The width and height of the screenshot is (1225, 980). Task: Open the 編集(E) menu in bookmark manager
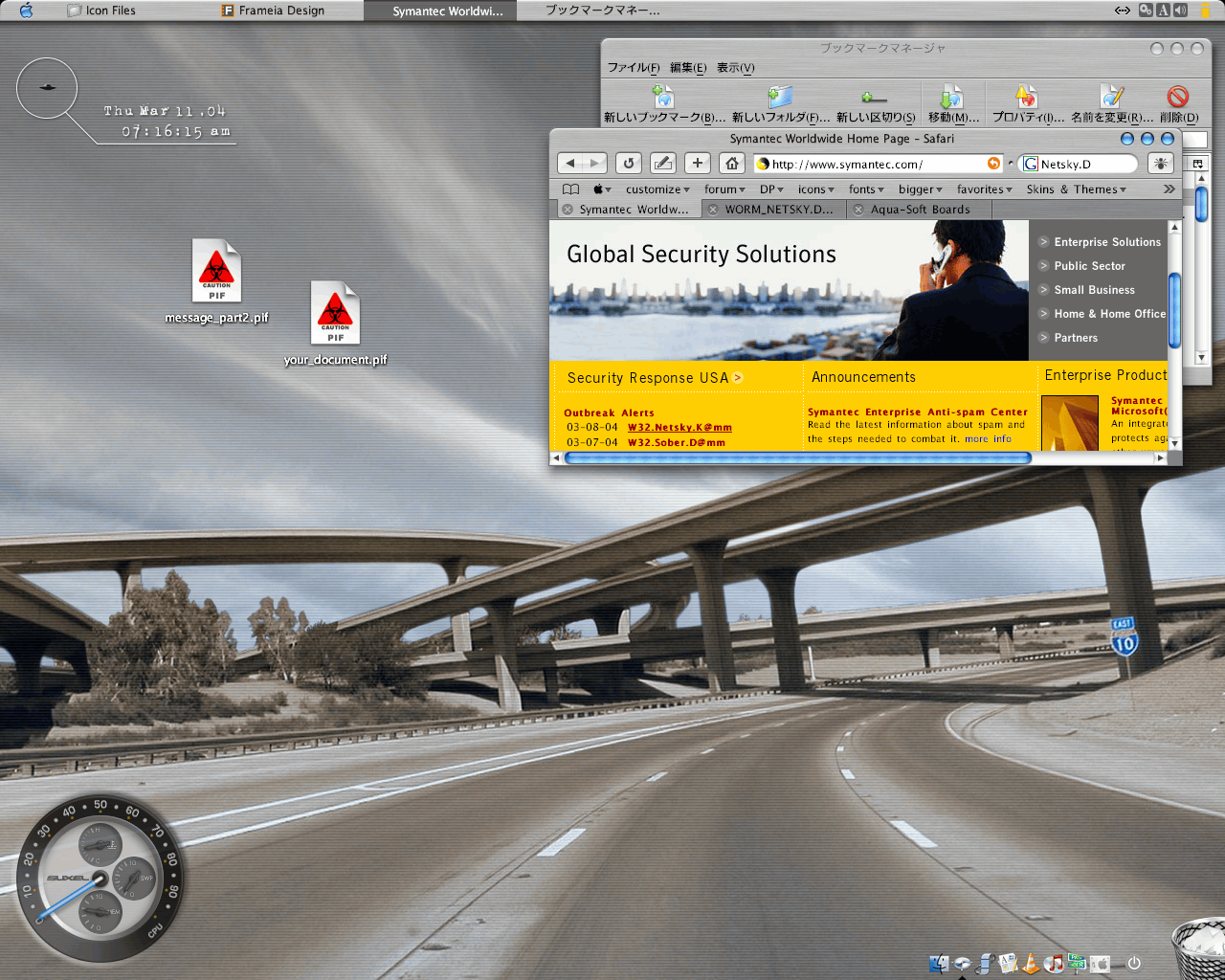click(688, 68)
